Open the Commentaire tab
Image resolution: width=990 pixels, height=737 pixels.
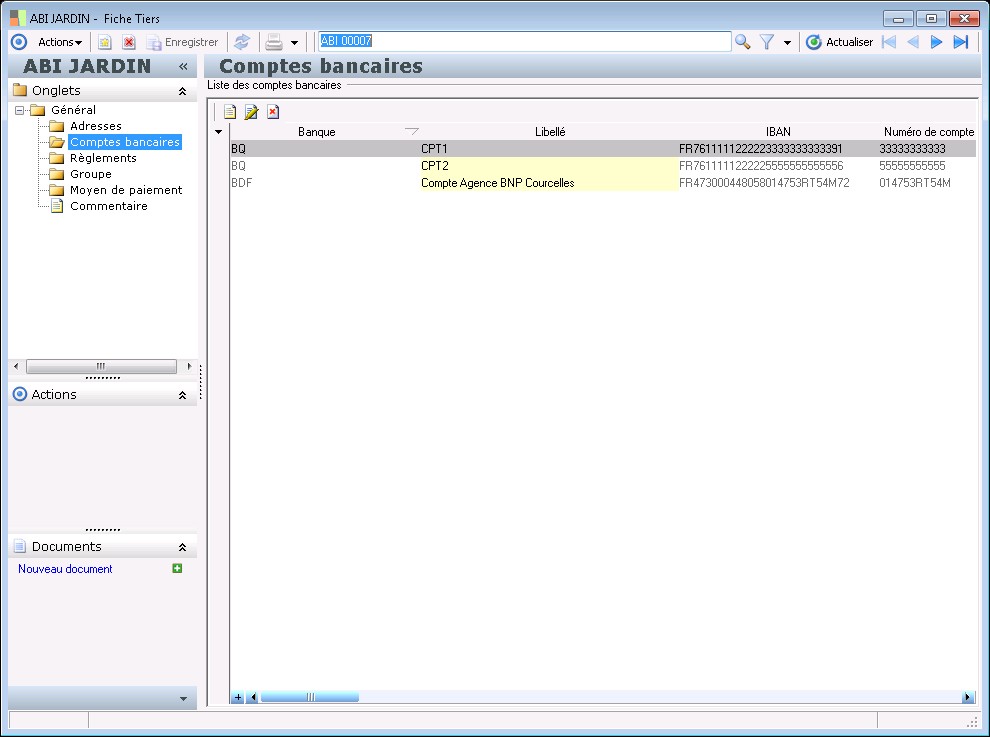[109, 206]
